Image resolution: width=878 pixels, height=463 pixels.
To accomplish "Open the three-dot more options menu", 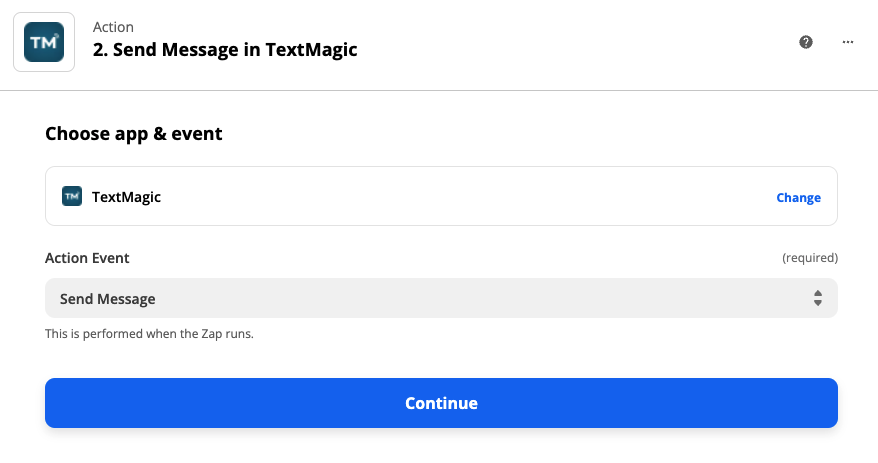I will tap(848, 42).
